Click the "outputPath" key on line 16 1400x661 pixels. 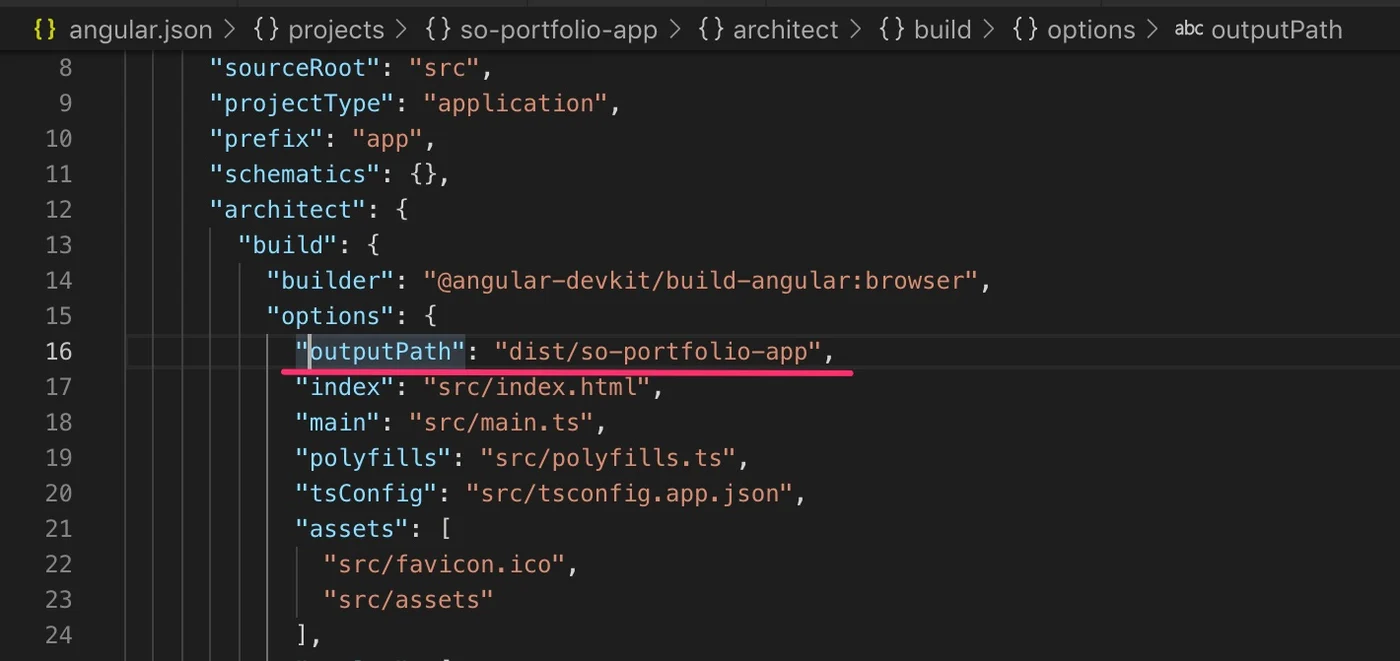pos(381,351)
